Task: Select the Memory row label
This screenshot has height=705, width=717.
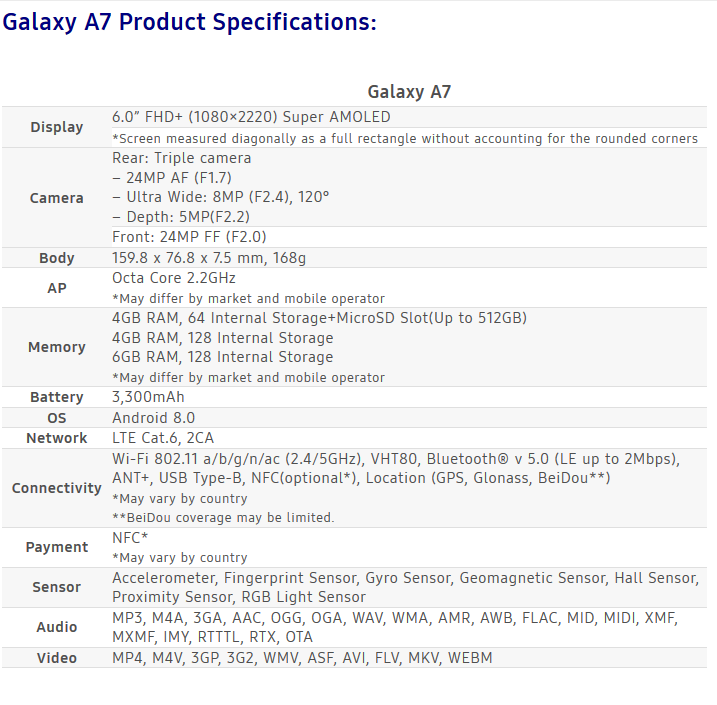Action: tap(57, 347)
